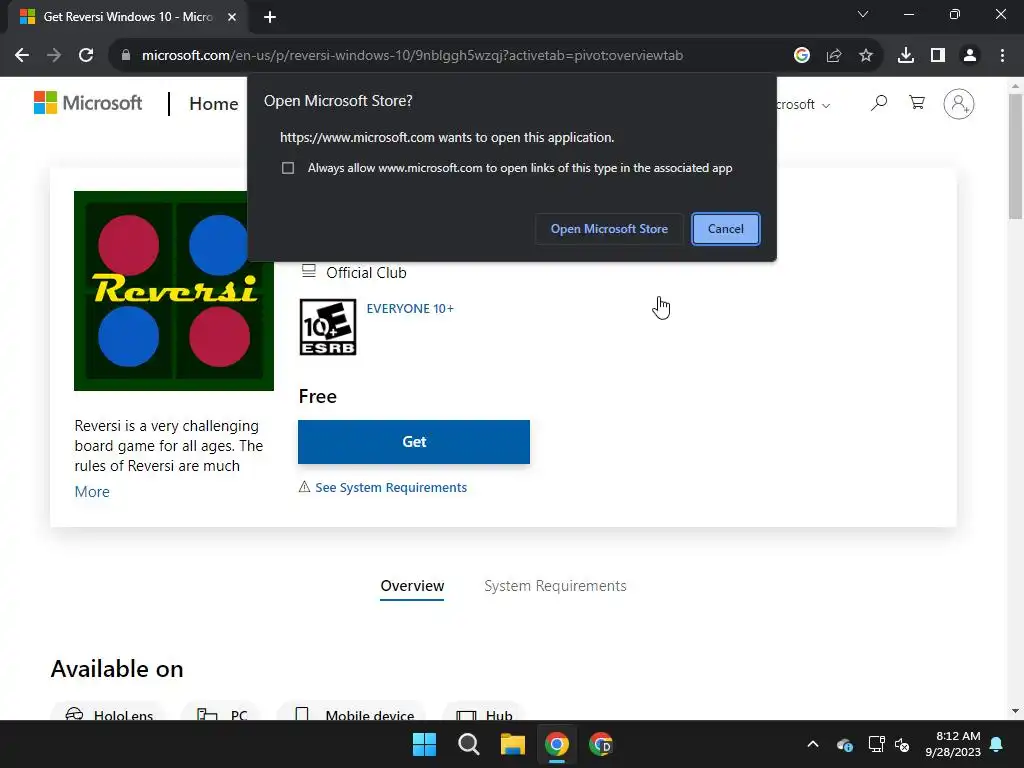The image size is (1024, 768).
Task: Go to Home in Microsoft header
Action: [x=214, y=104]
